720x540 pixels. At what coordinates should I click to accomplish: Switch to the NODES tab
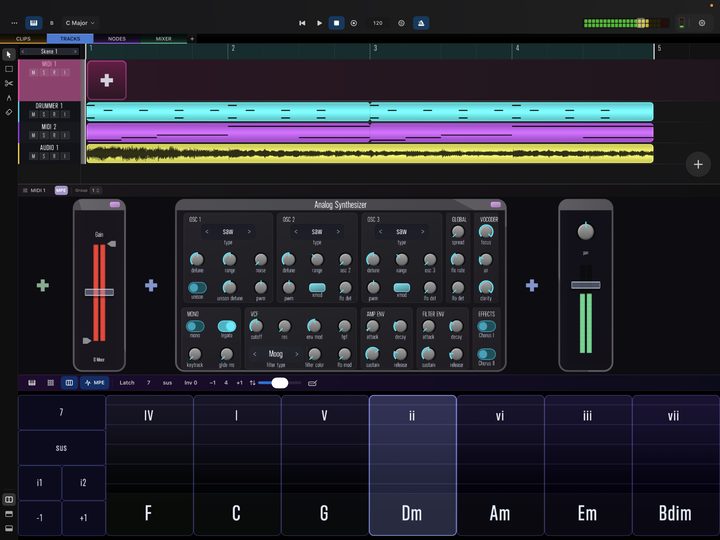pyautogui.click(x=117, y=39)
